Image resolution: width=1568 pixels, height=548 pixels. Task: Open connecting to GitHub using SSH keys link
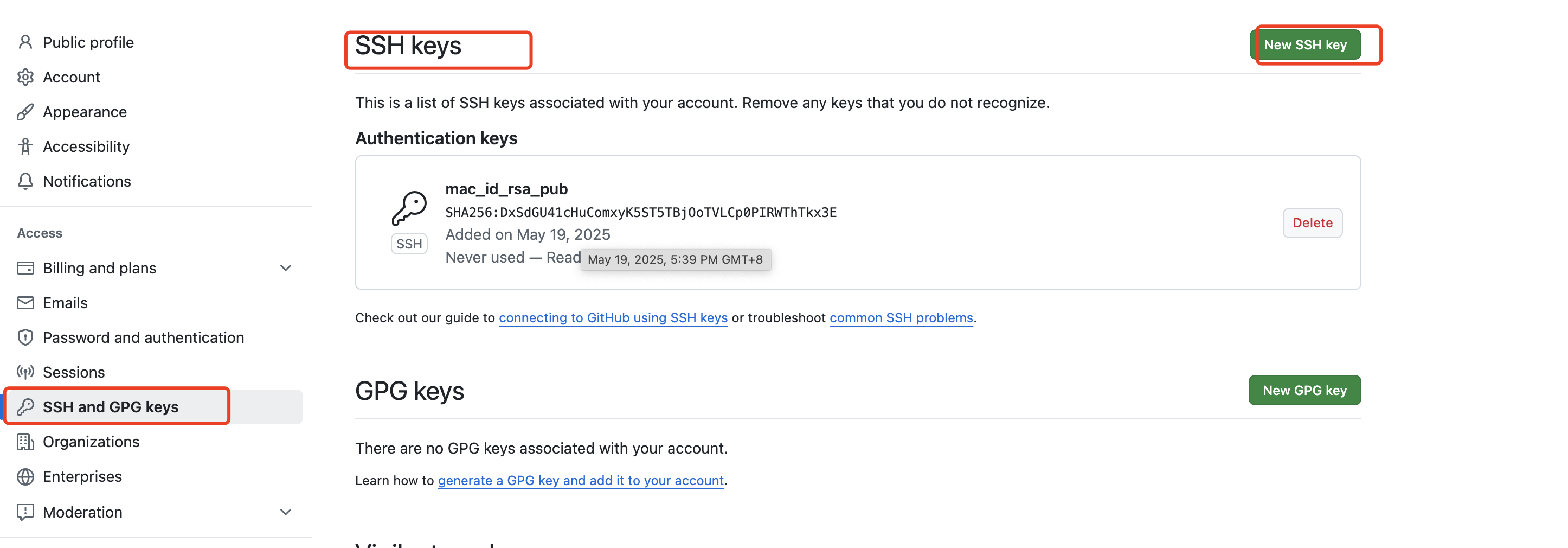point(613,318)
